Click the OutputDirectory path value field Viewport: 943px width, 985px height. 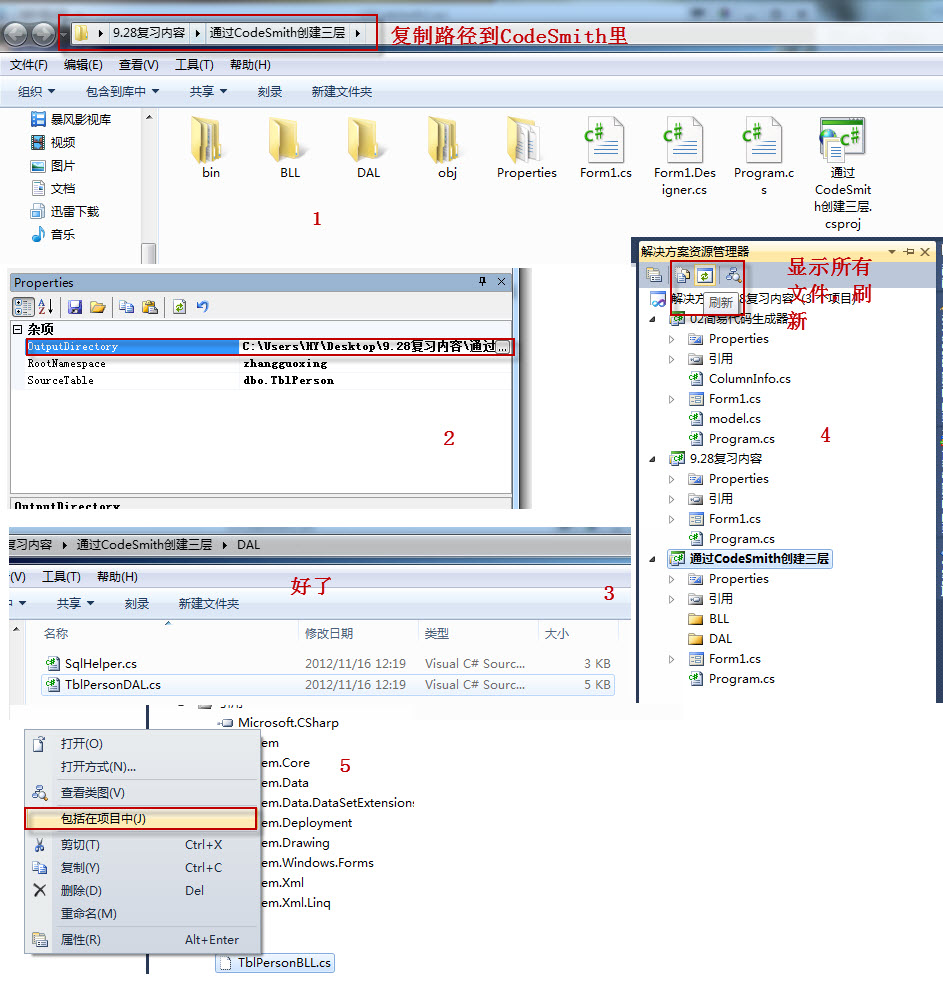pyautogui.click(x=368, y=347)
